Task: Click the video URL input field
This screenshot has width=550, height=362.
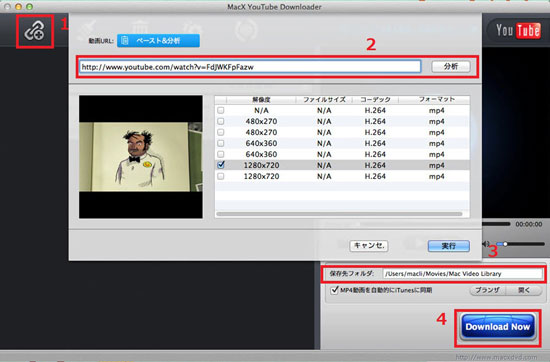Action: pos(250,67)
